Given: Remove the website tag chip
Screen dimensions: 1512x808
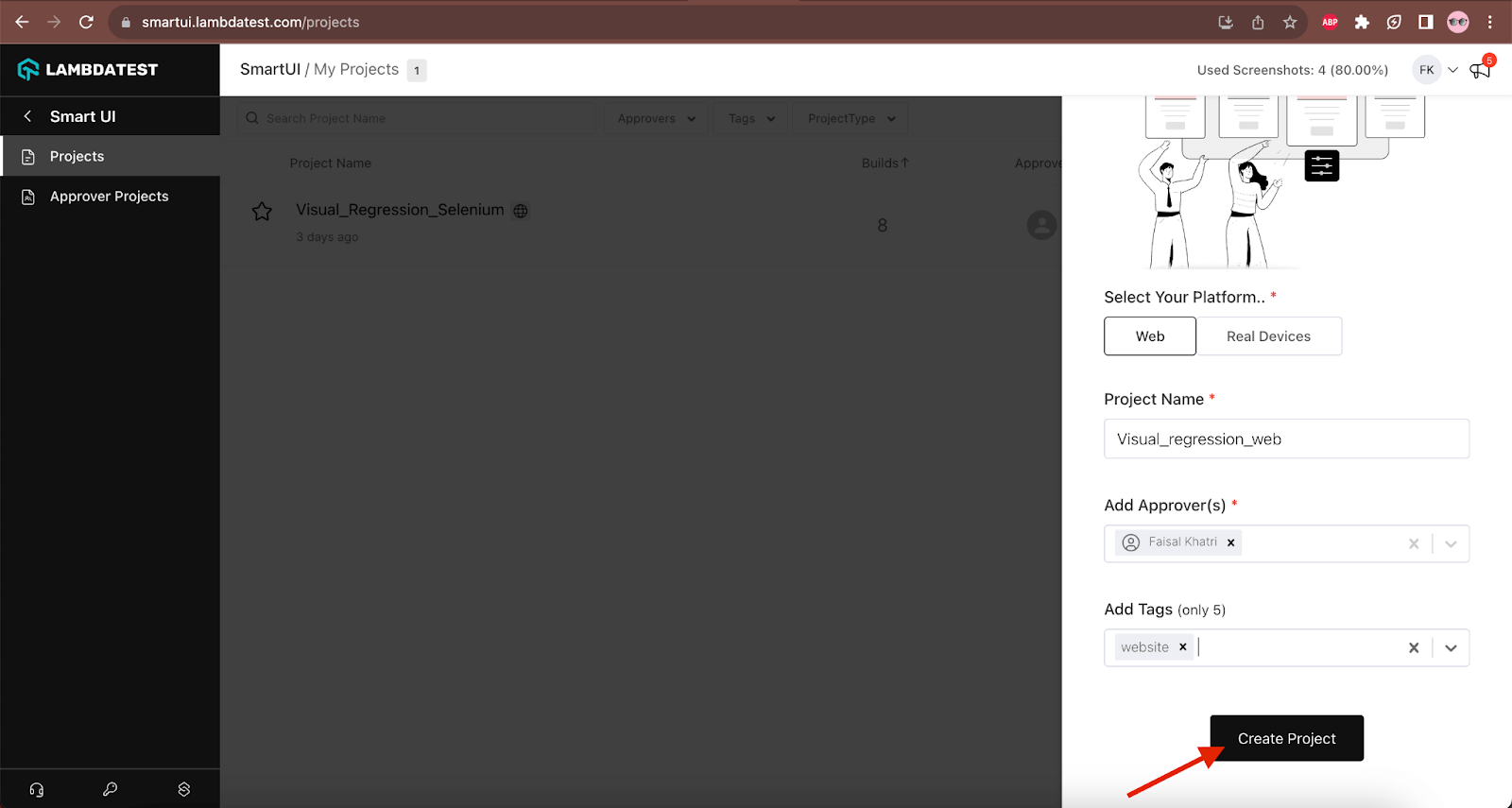Looking at the screenshot, I should click(x=1182, y=647).
